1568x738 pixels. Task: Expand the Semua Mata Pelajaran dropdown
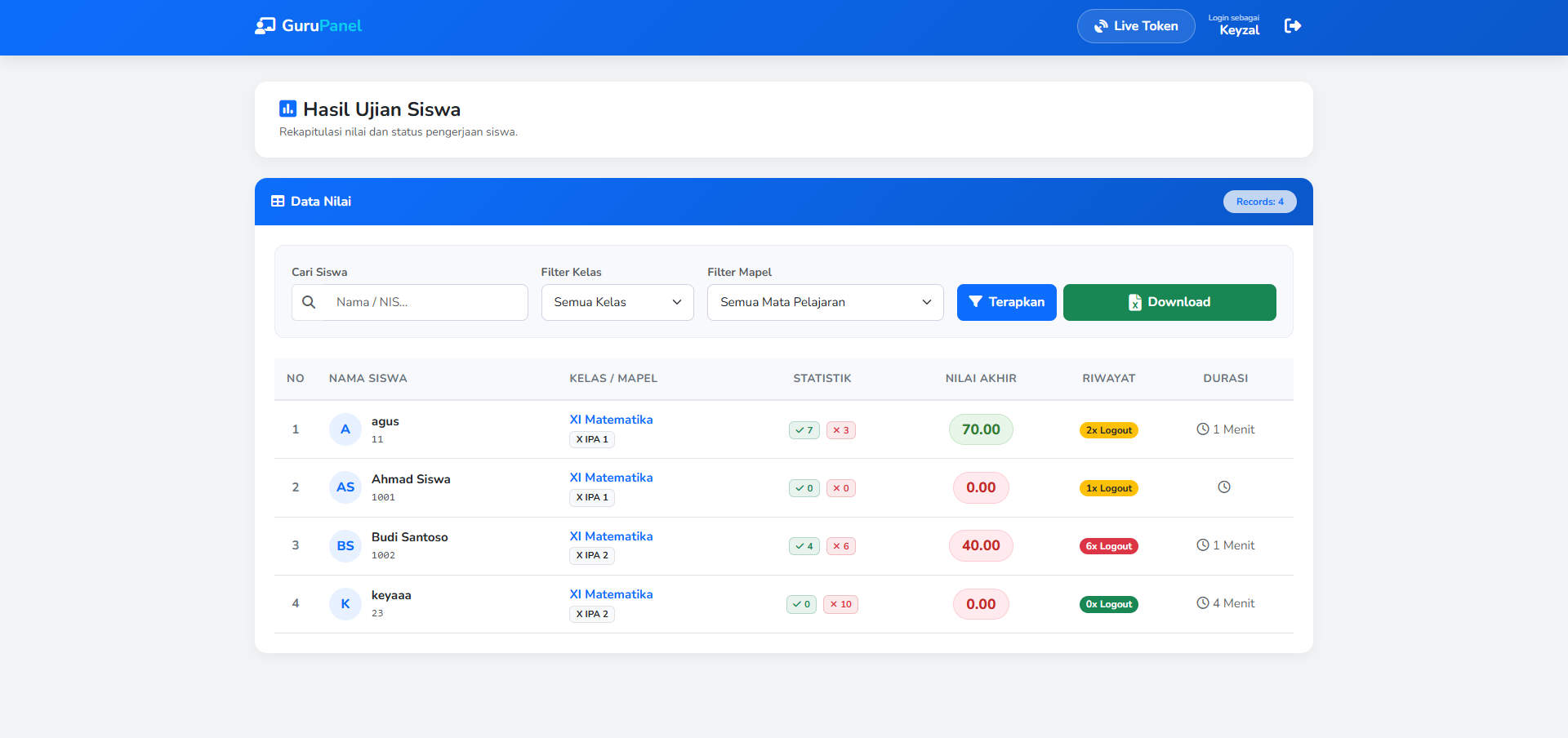click(825, 302)
